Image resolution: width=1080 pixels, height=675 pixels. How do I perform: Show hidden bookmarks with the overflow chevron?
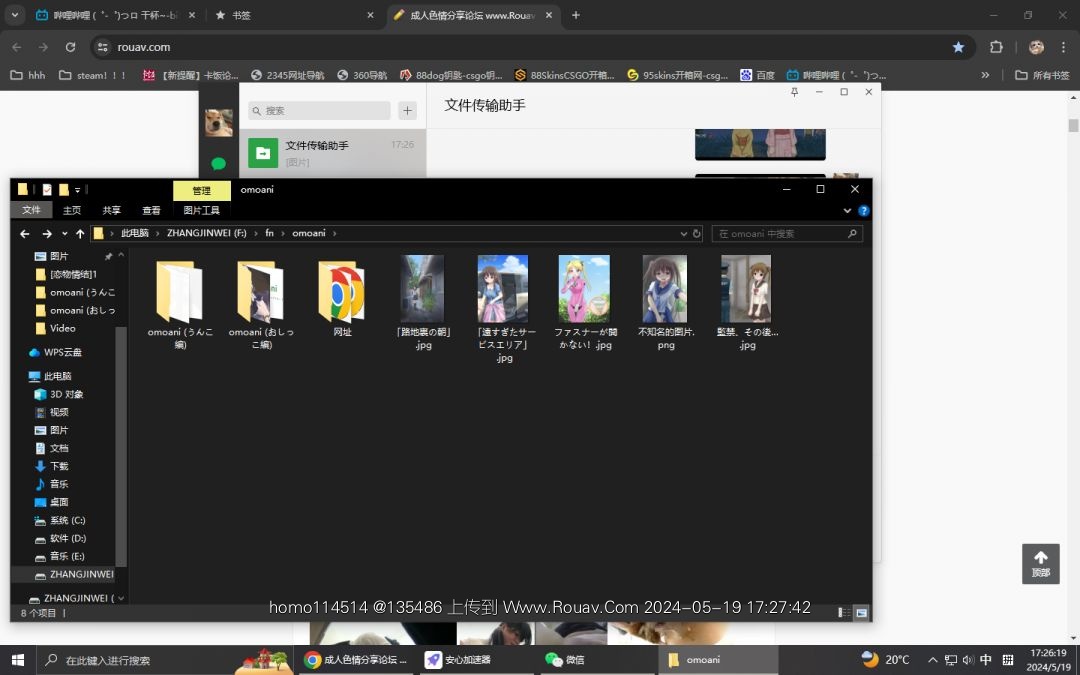985,75
